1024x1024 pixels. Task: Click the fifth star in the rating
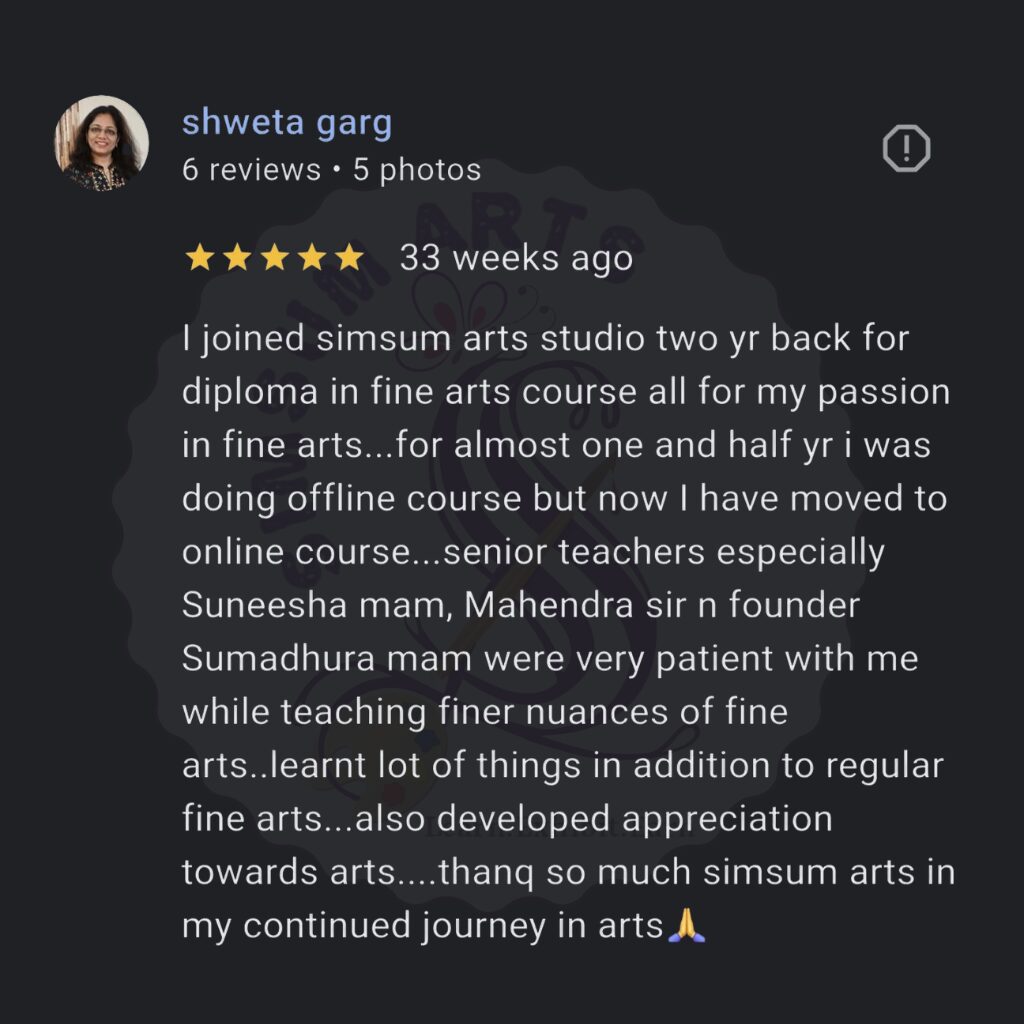tap(349, 259)
